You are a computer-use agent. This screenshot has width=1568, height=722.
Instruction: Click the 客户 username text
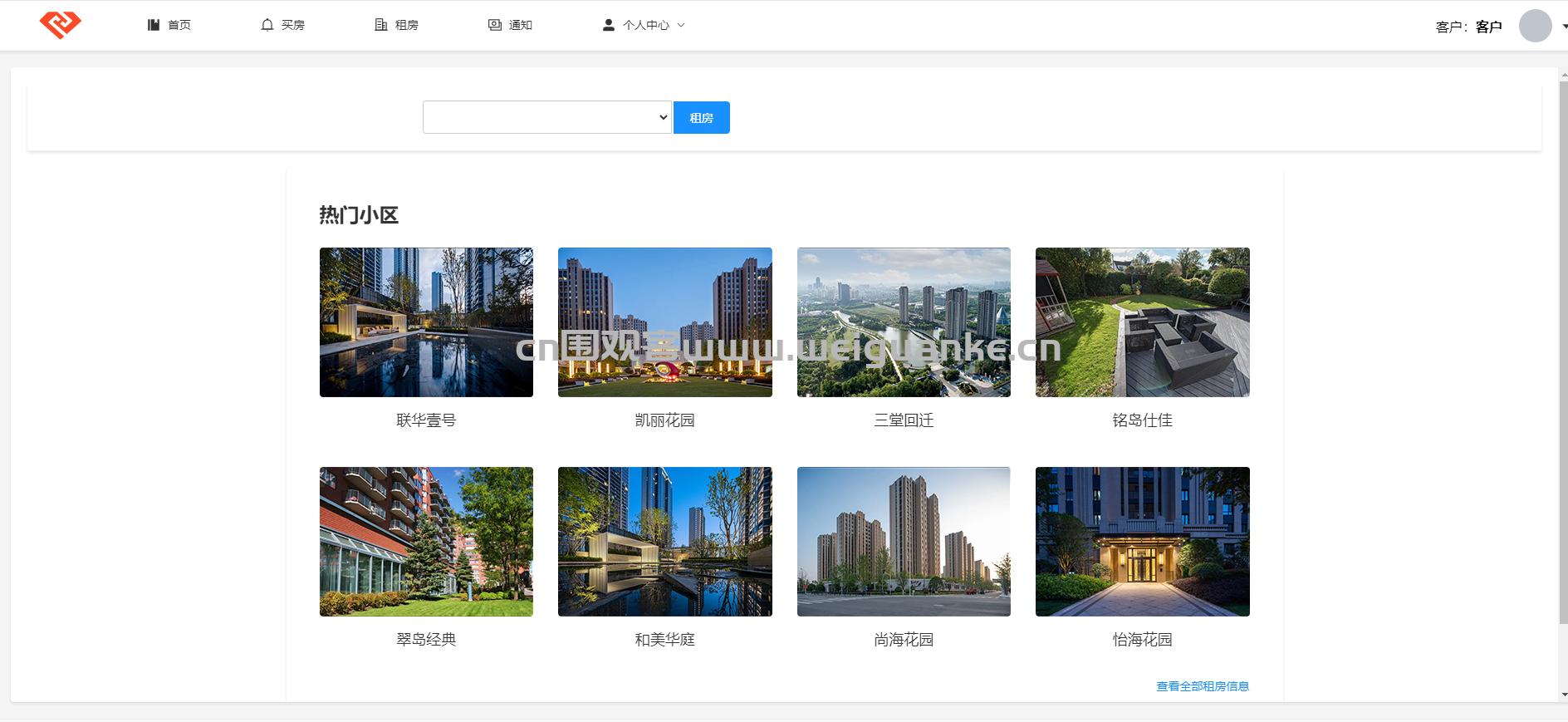[x=1488, y=27]
